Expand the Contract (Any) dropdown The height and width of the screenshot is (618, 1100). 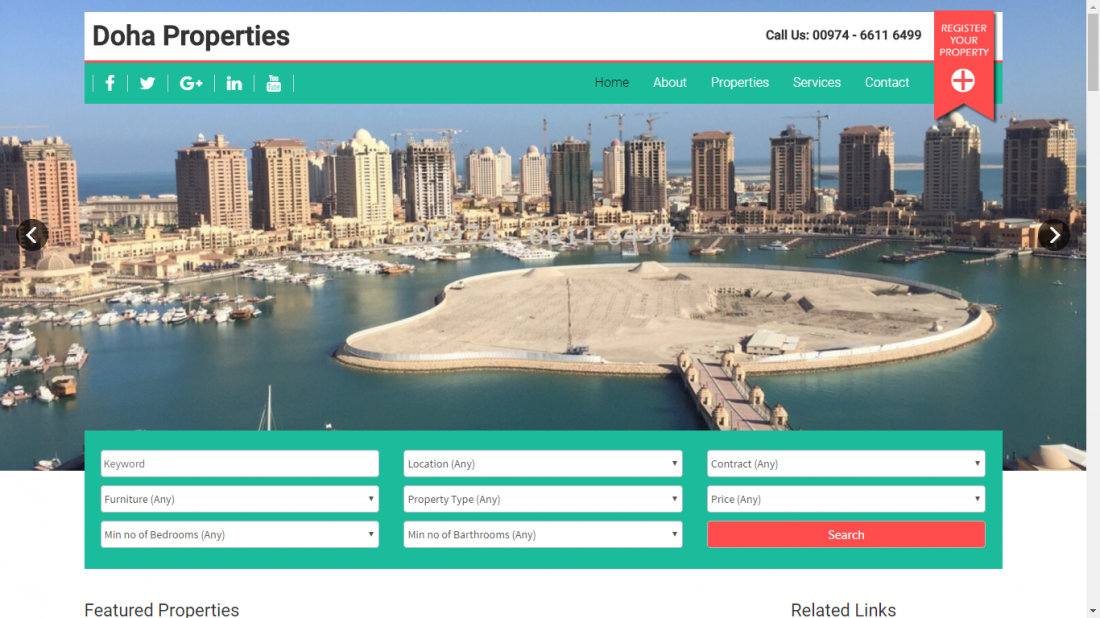click(846, 464)
